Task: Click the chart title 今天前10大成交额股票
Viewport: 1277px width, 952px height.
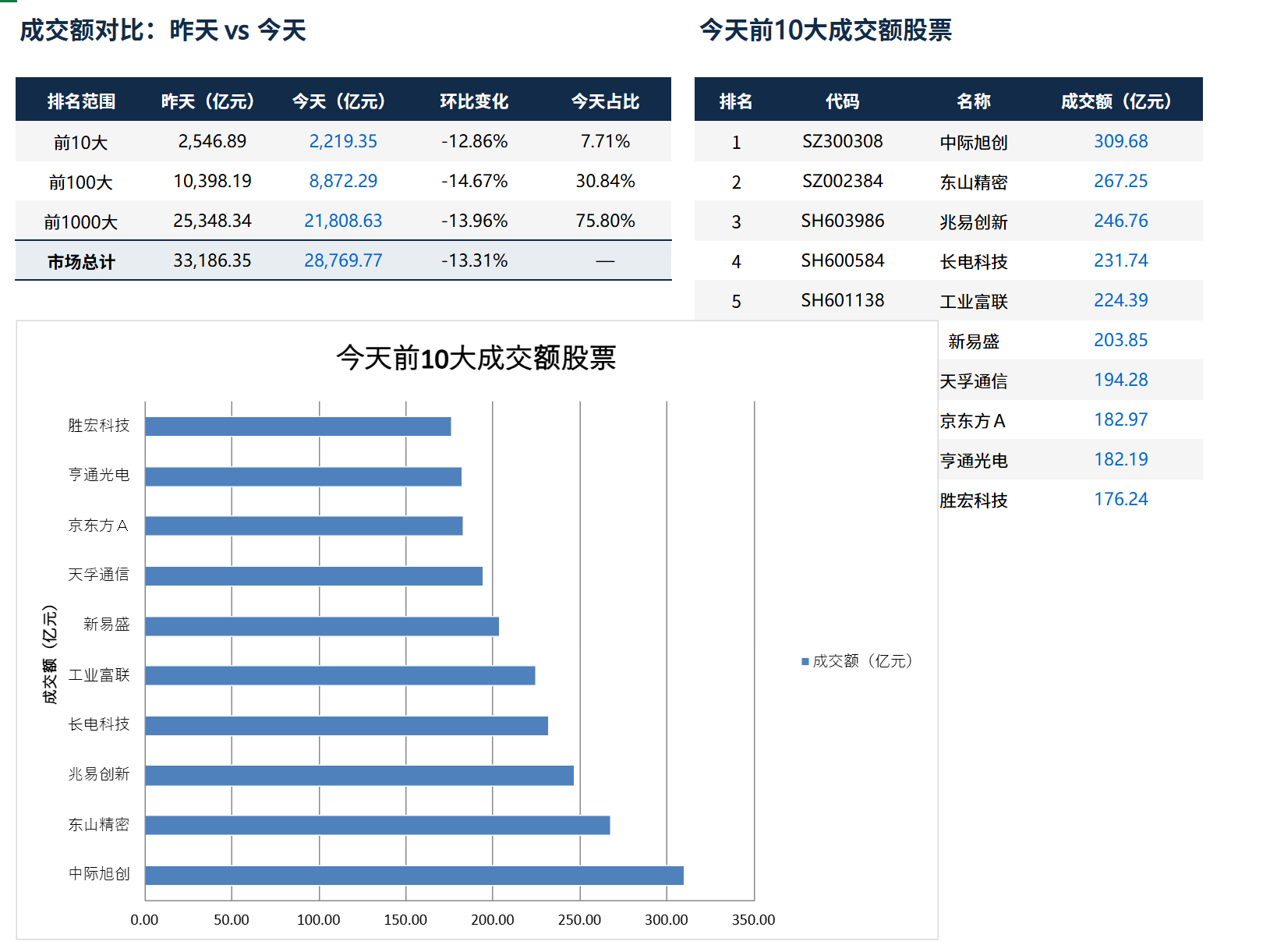Action: point(476,358)
